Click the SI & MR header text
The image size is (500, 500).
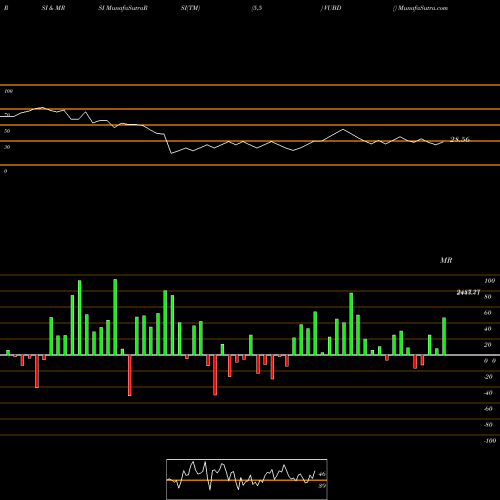(53, 8)
